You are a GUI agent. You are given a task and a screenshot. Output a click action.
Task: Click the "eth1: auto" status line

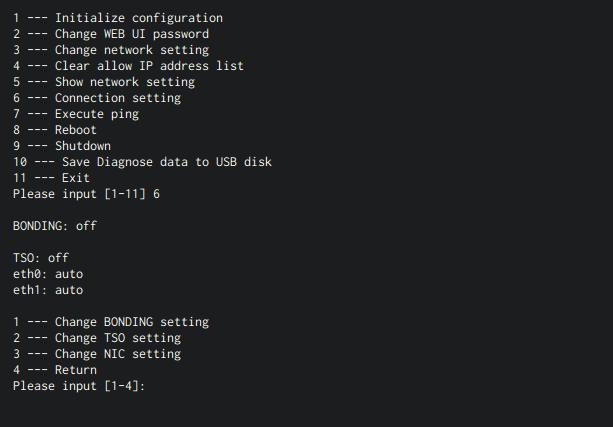pyautogui.click(x=48, y=290)
